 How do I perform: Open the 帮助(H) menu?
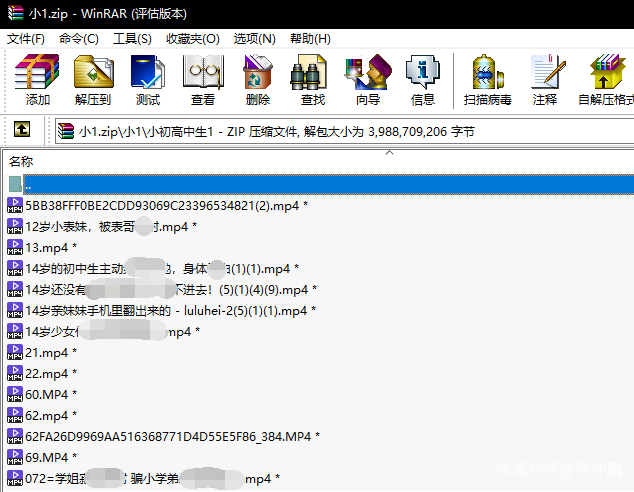[310, 39]
